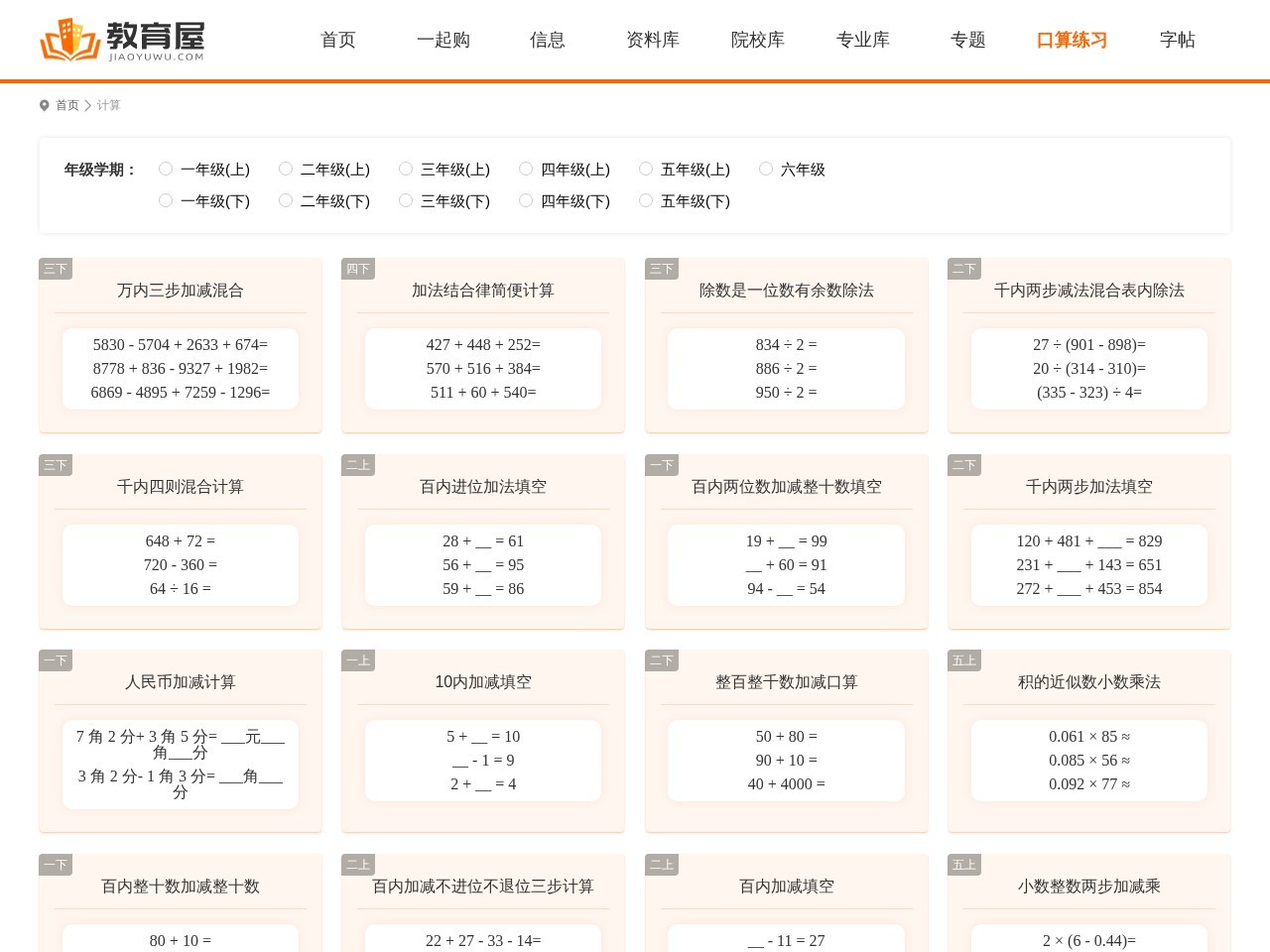The width and height of the screenshot is (1270, 952).
Task: Open the 百内整十数加减整十数 exercise
Action: (x=181, y=887)
